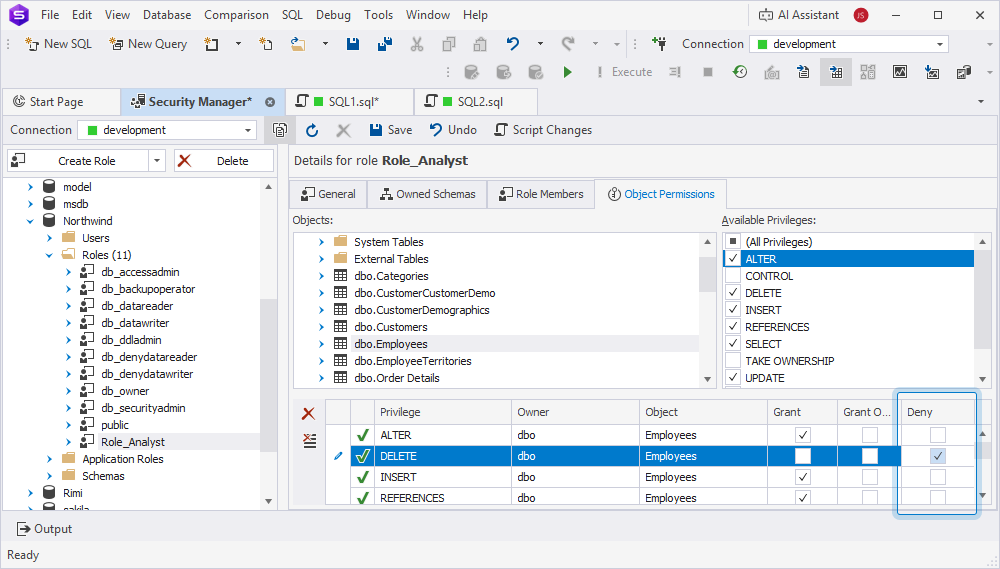Expand the Users folder node
This screenshot has width=1000, height=569.
point(49,238)
